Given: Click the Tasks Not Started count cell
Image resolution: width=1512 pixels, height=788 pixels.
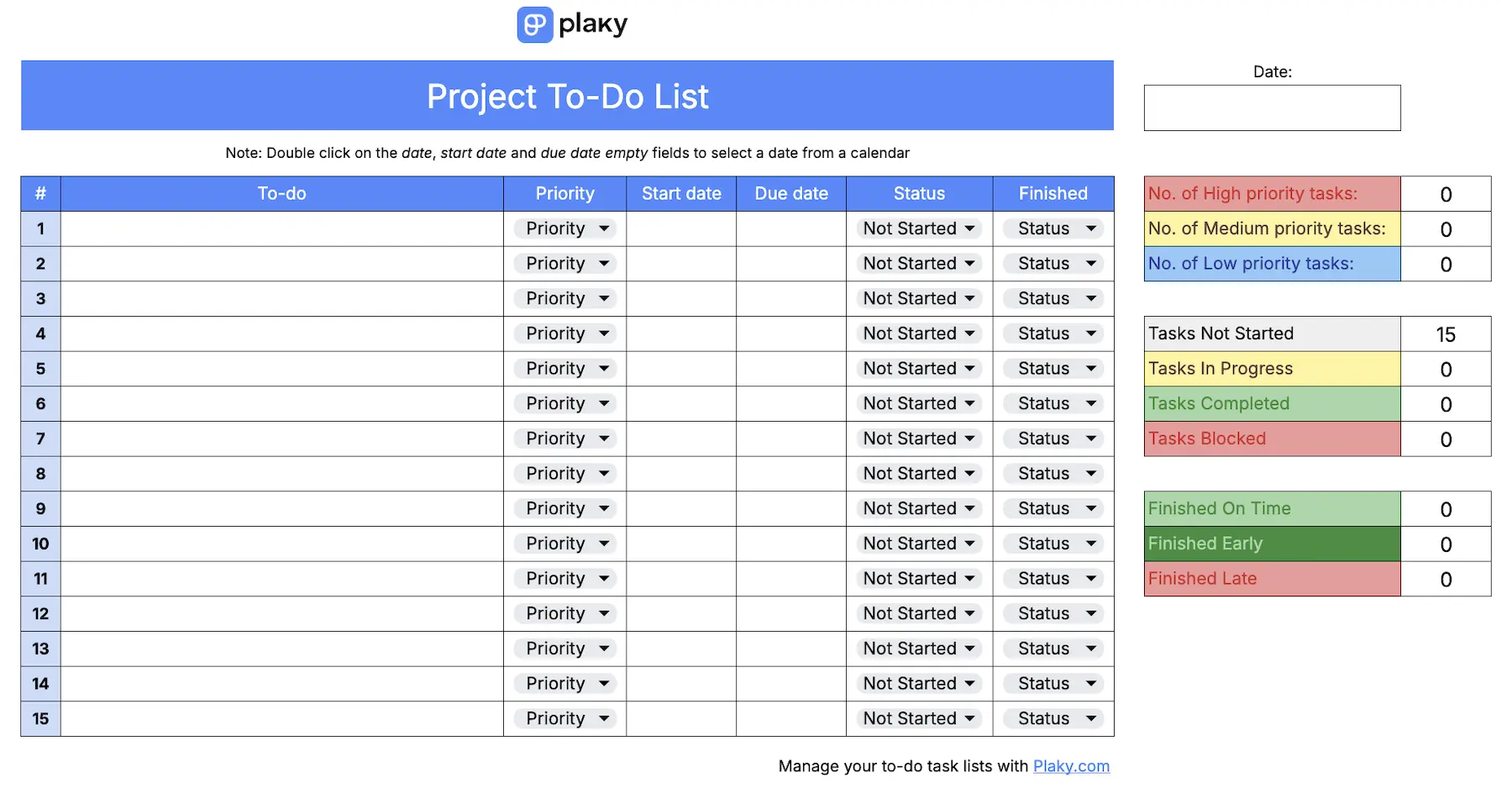Looking at the screenshot, I should point(1445,334).
